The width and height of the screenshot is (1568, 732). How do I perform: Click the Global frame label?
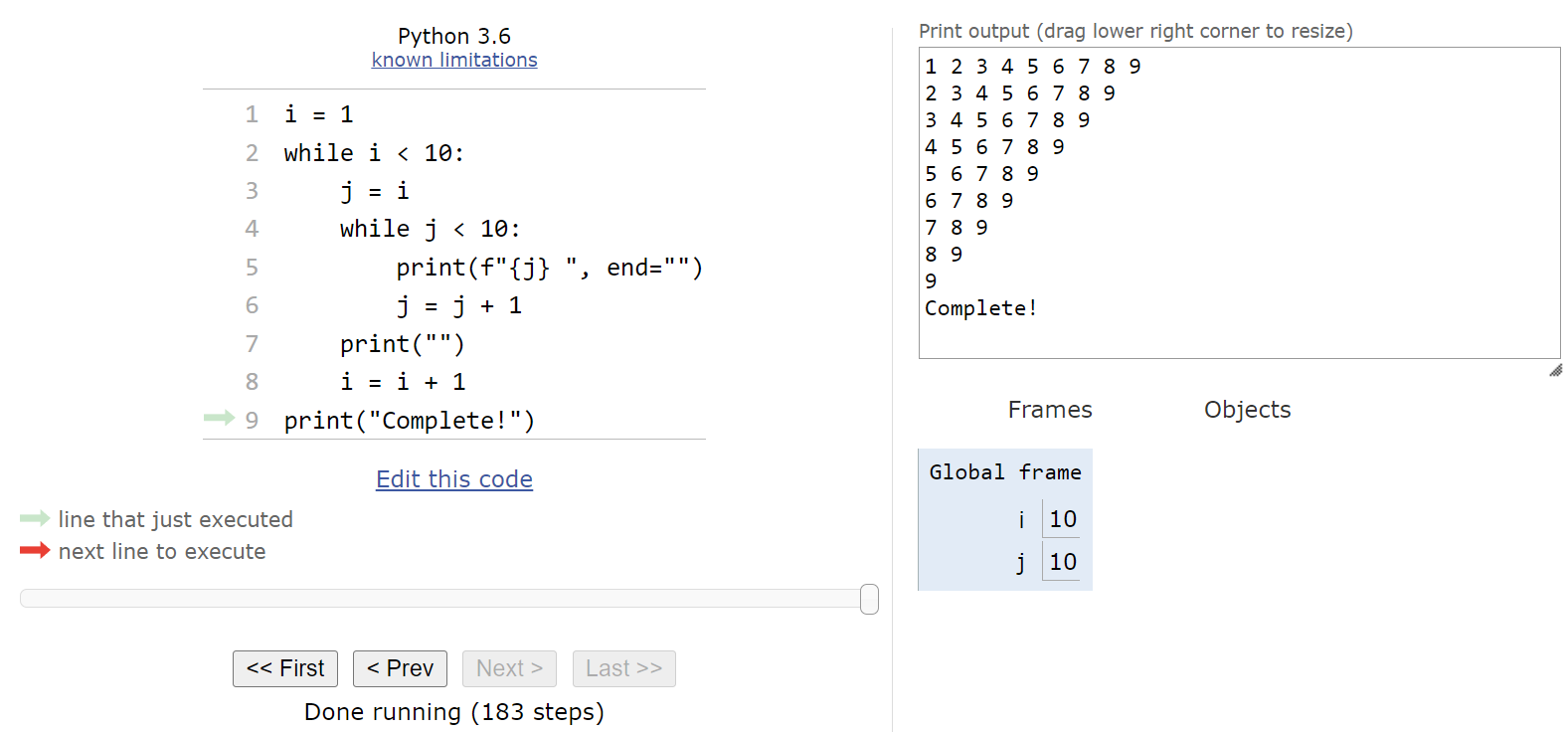tap(1005, 472)
